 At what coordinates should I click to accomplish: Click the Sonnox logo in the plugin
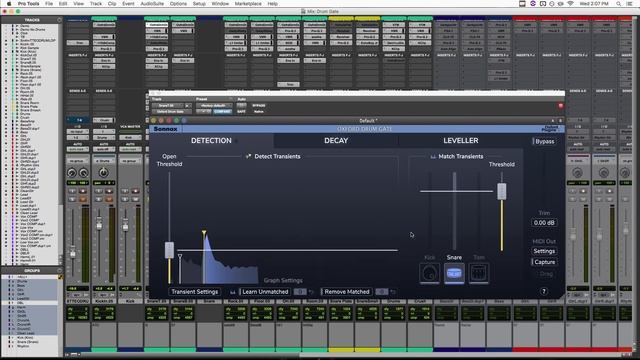coord(165,129)
